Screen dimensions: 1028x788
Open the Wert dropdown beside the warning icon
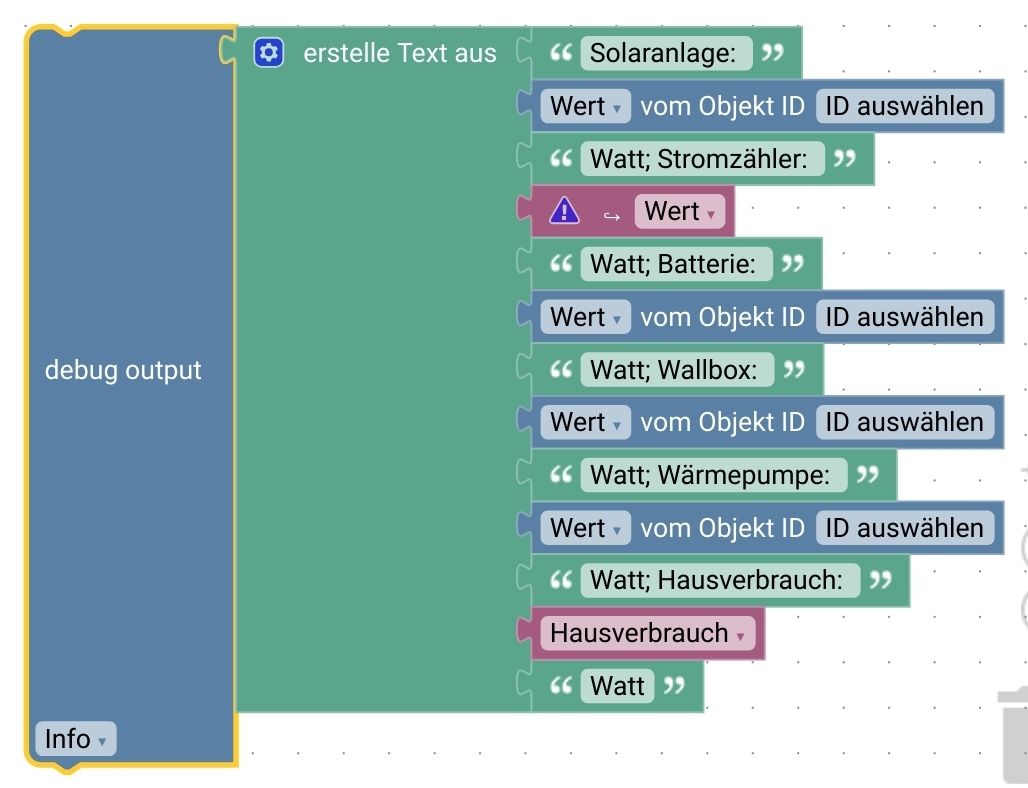(x=678, y=211)
